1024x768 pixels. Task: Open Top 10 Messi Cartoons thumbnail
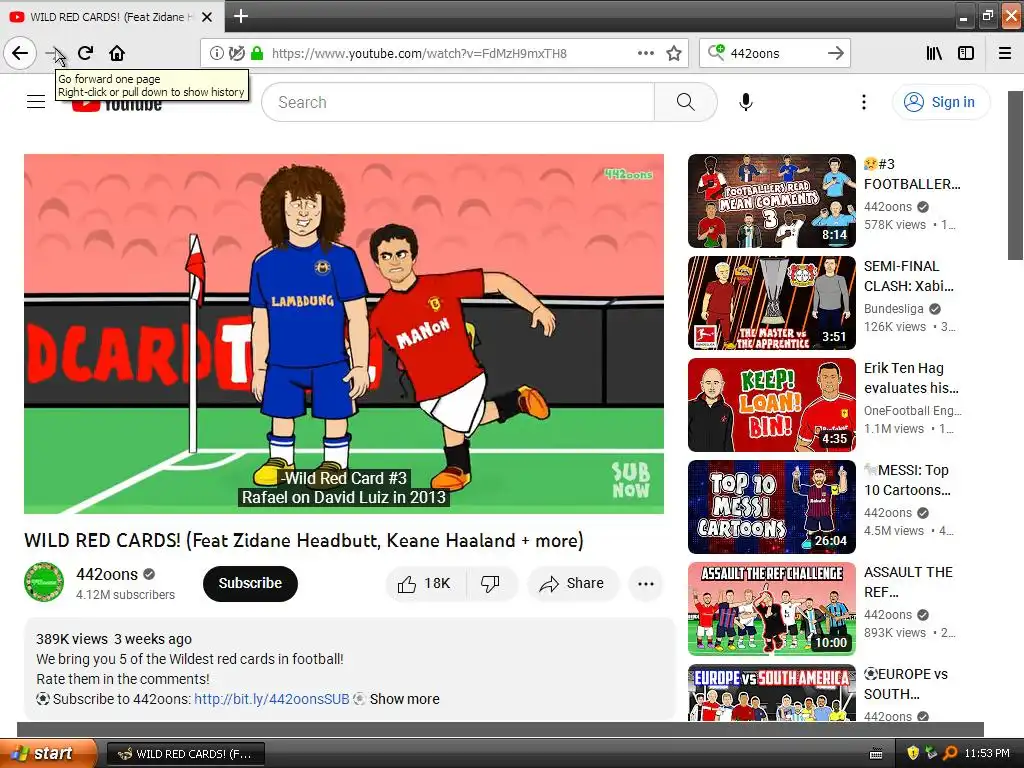coord(771,507)
